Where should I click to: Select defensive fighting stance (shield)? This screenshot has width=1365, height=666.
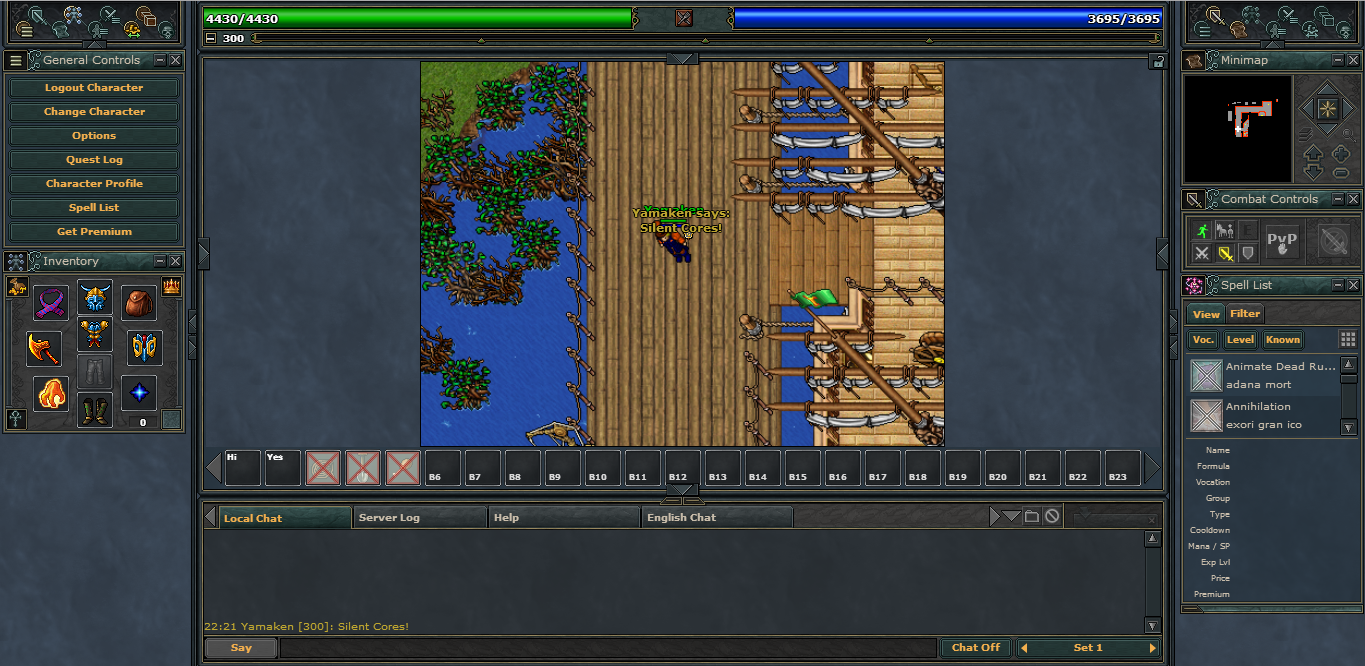click(x=1247, y=253)
